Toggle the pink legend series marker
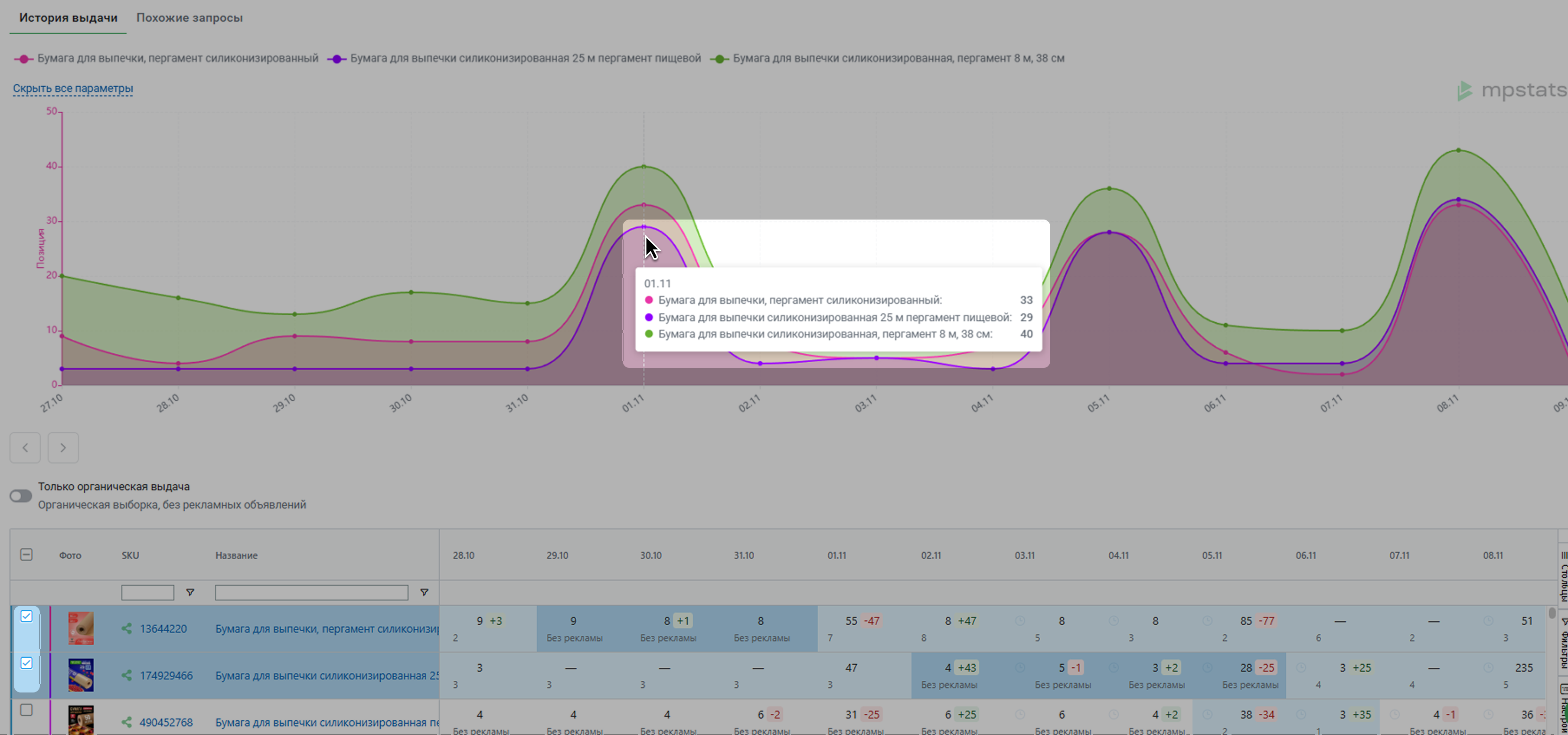This screenshot has height=735, width=1568. point(24,59)
